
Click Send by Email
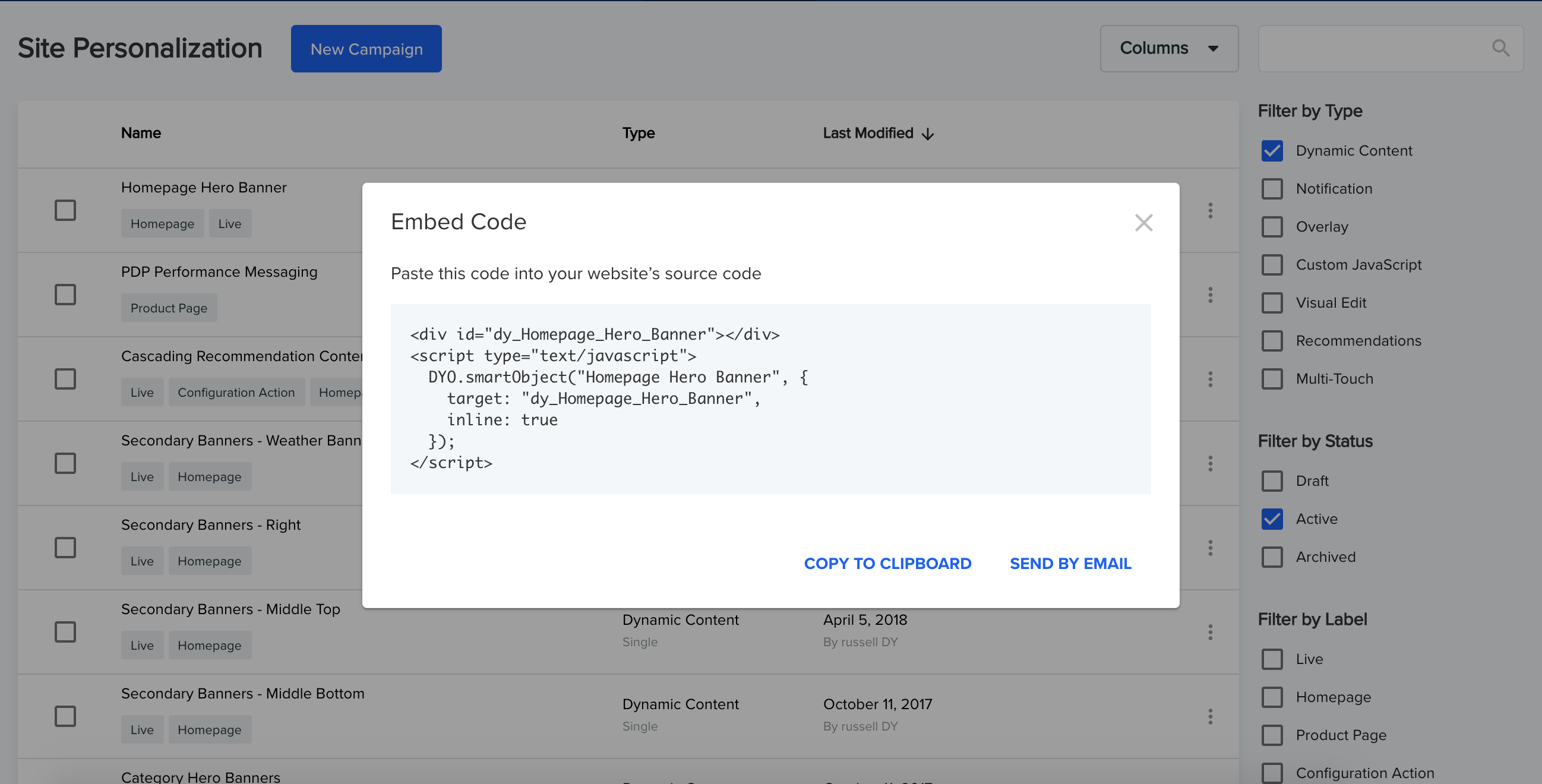pyautogui.click(x=1070, y=564)
